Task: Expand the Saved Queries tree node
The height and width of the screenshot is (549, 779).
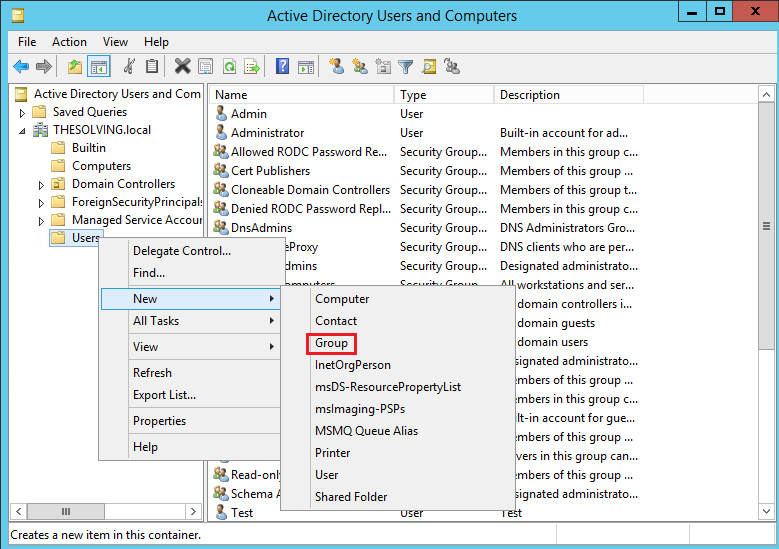Action: coord(23,112)
